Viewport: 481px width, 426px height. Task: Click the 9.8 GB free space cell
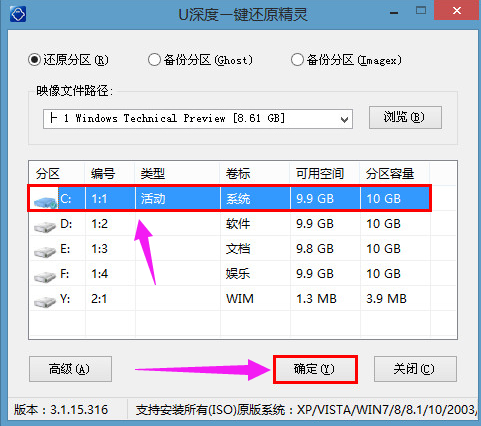(x=315, y=249)
